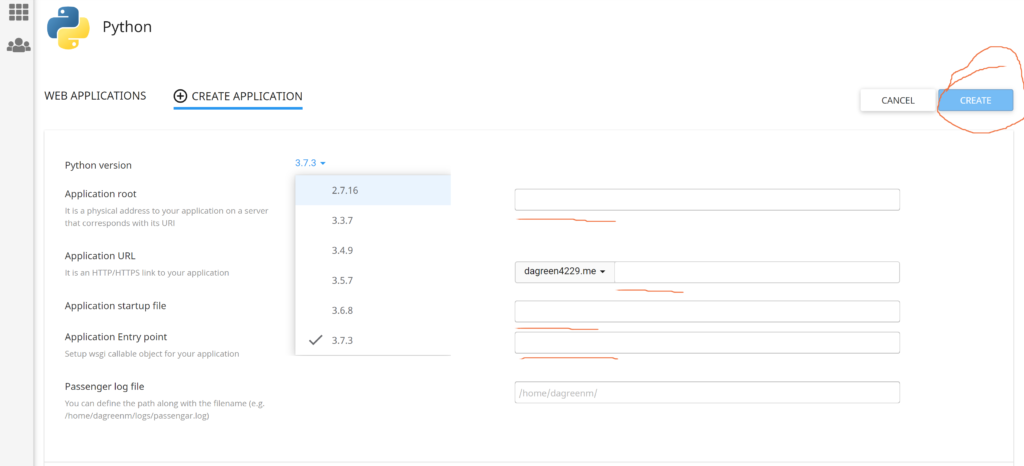
Task: Click the blue CREATE button
Action: tap(976, 101)
